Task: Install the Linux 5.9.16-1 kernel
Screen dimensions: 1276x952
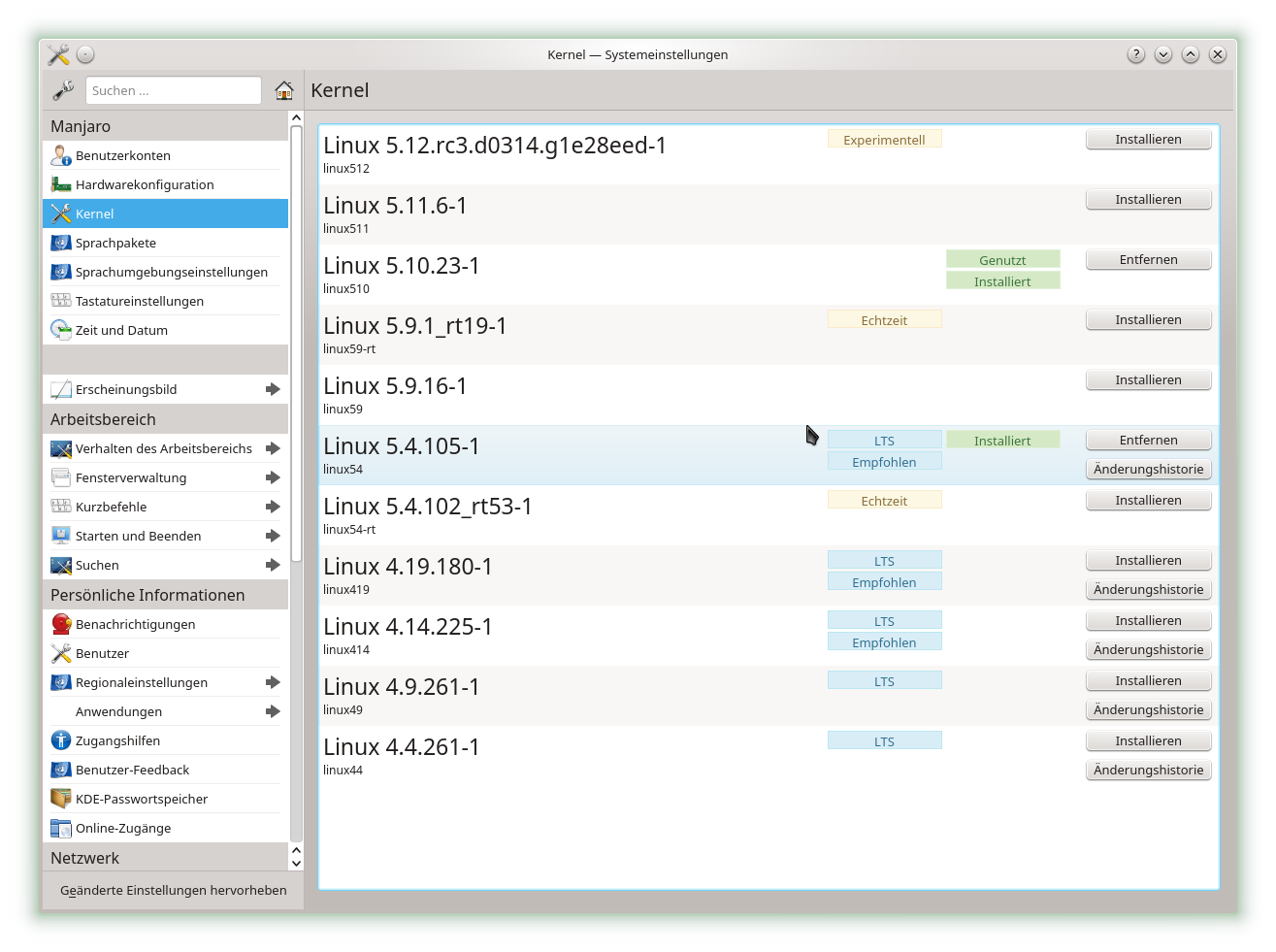Action: pos(1148,379)
